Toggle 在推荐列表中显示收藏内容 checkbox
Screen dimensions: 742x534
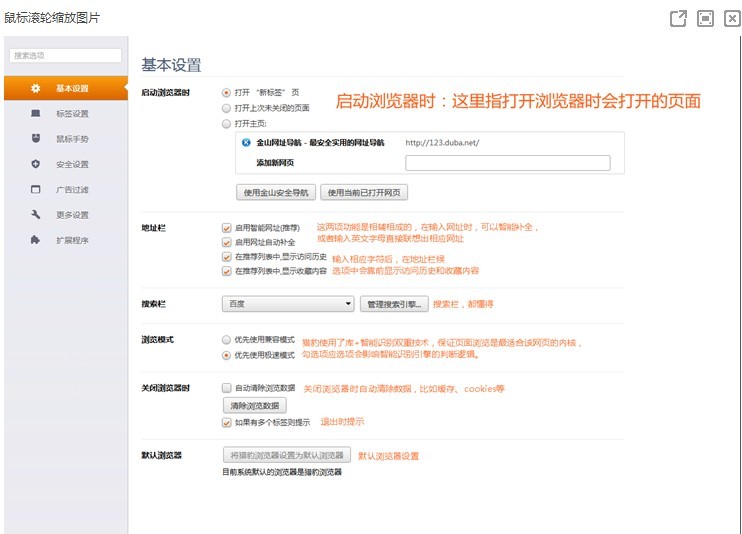[227, 271]
